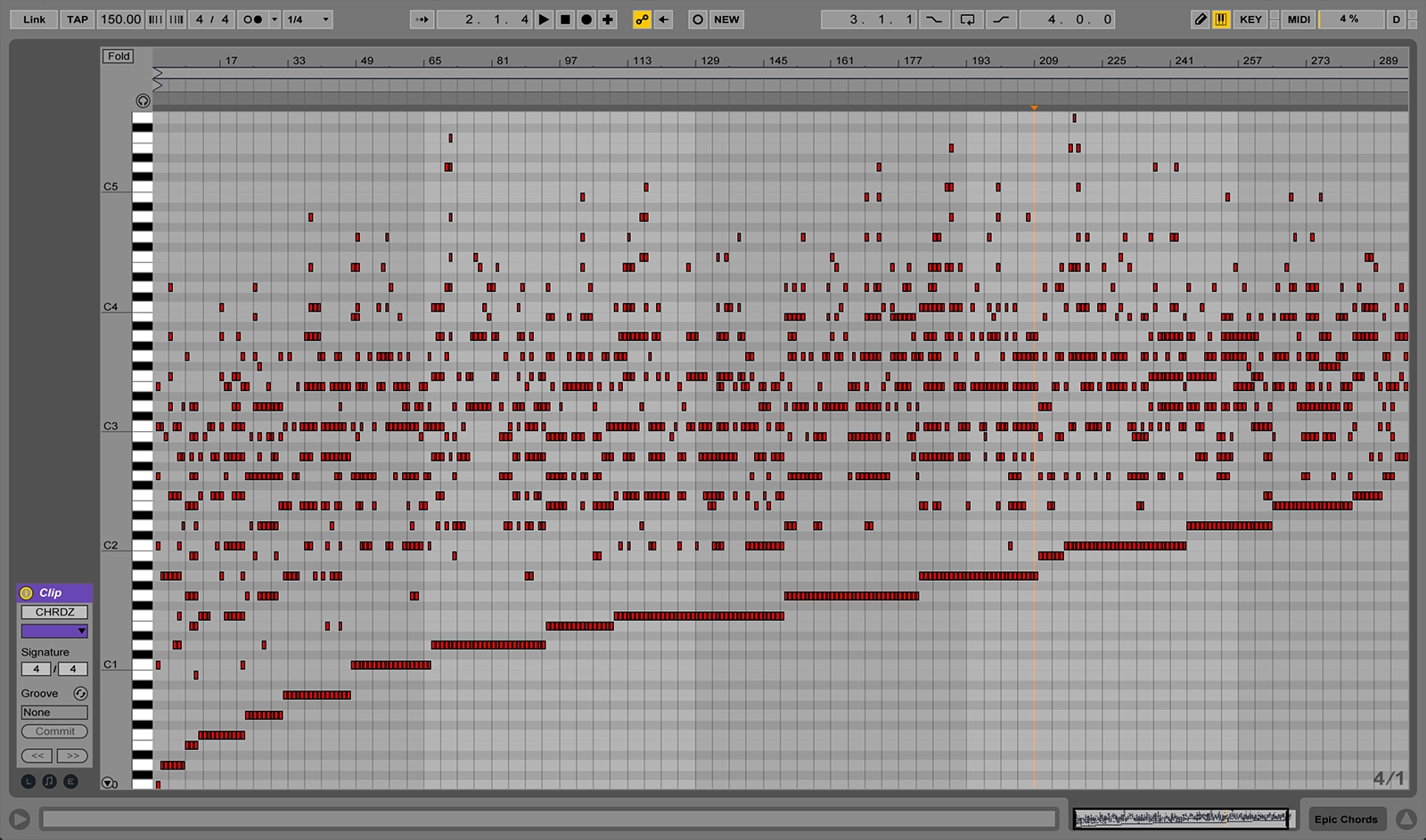
Task: Click the Session Record circle button
Action: pos(698,20)
